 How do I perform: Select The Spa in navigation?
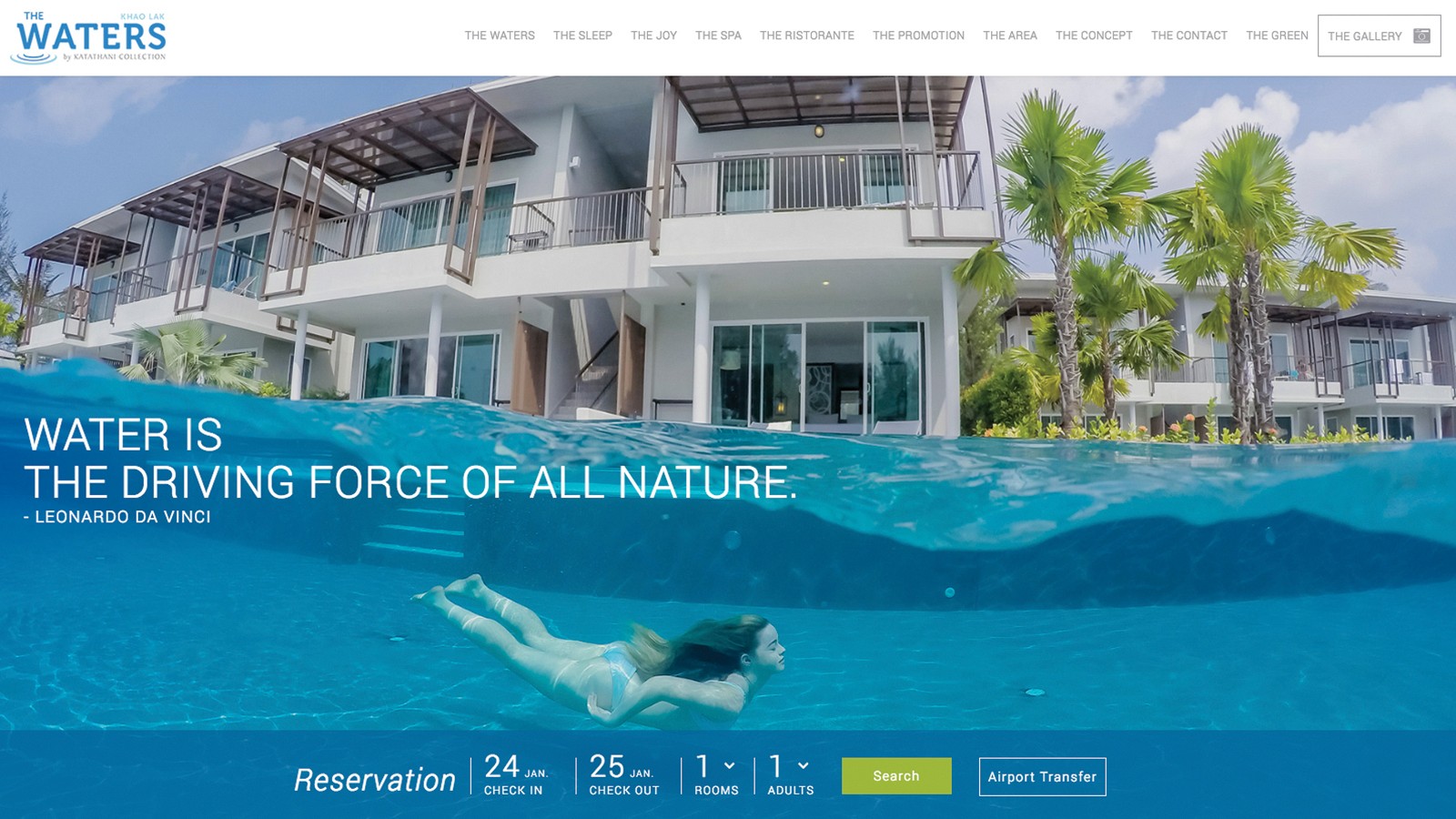point(718,35)
